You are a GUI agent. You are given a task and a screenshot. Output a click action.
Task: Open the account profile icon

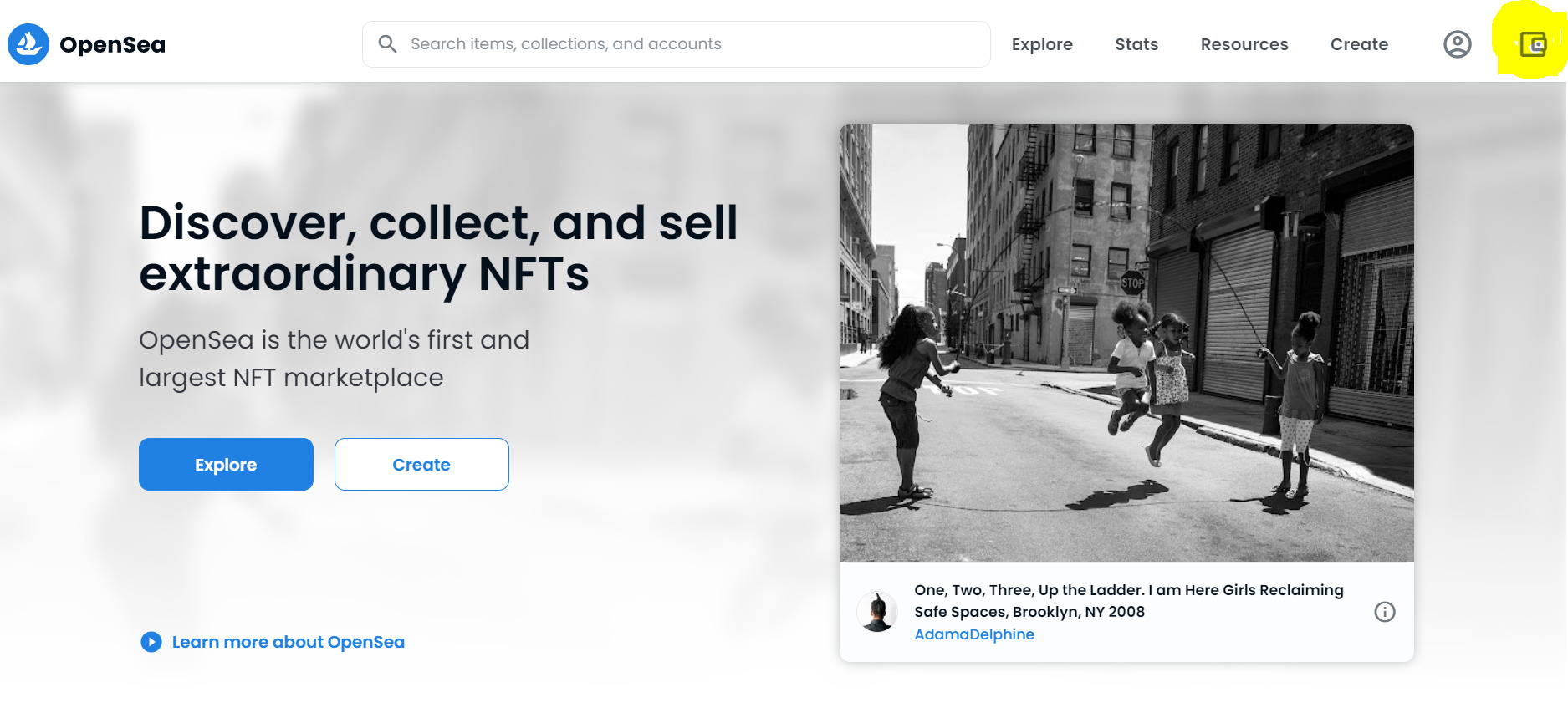click(x=1458, y=44)
